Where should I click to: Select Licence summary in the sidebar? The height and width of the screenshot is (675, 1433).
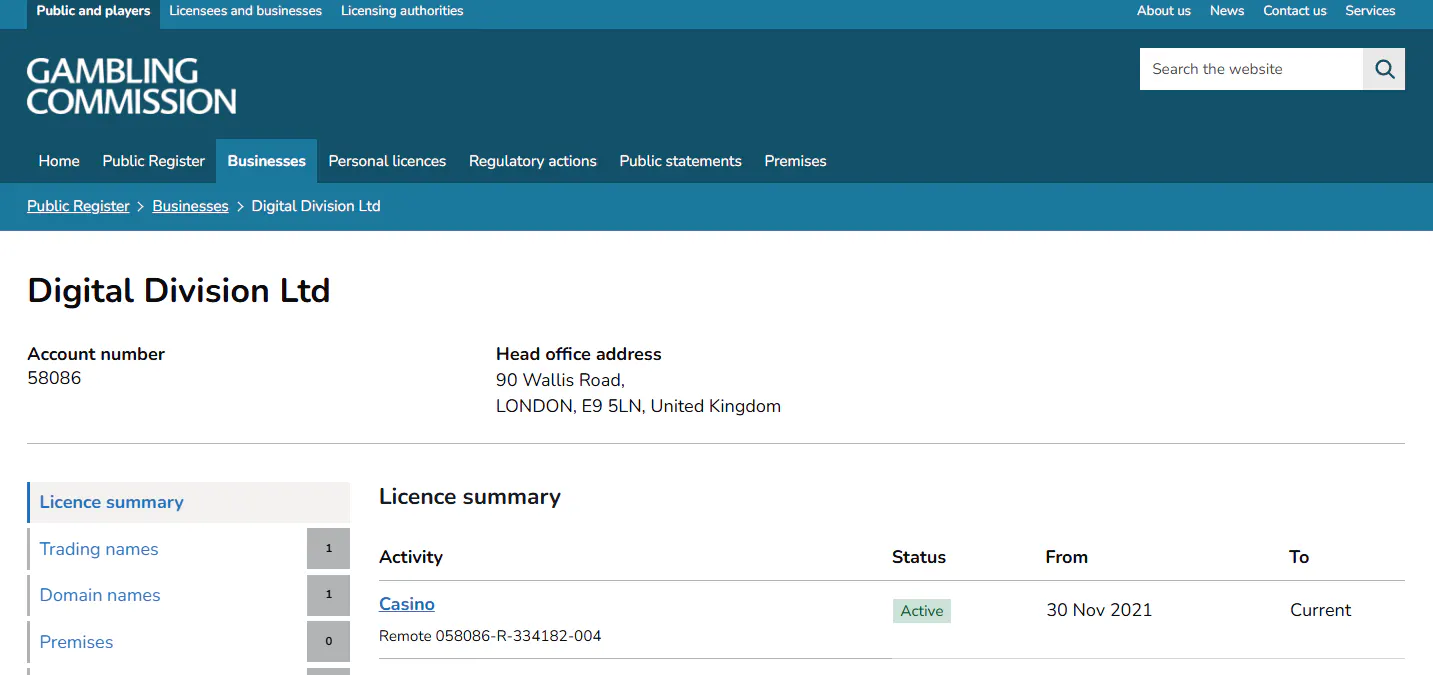click(189, 502)
